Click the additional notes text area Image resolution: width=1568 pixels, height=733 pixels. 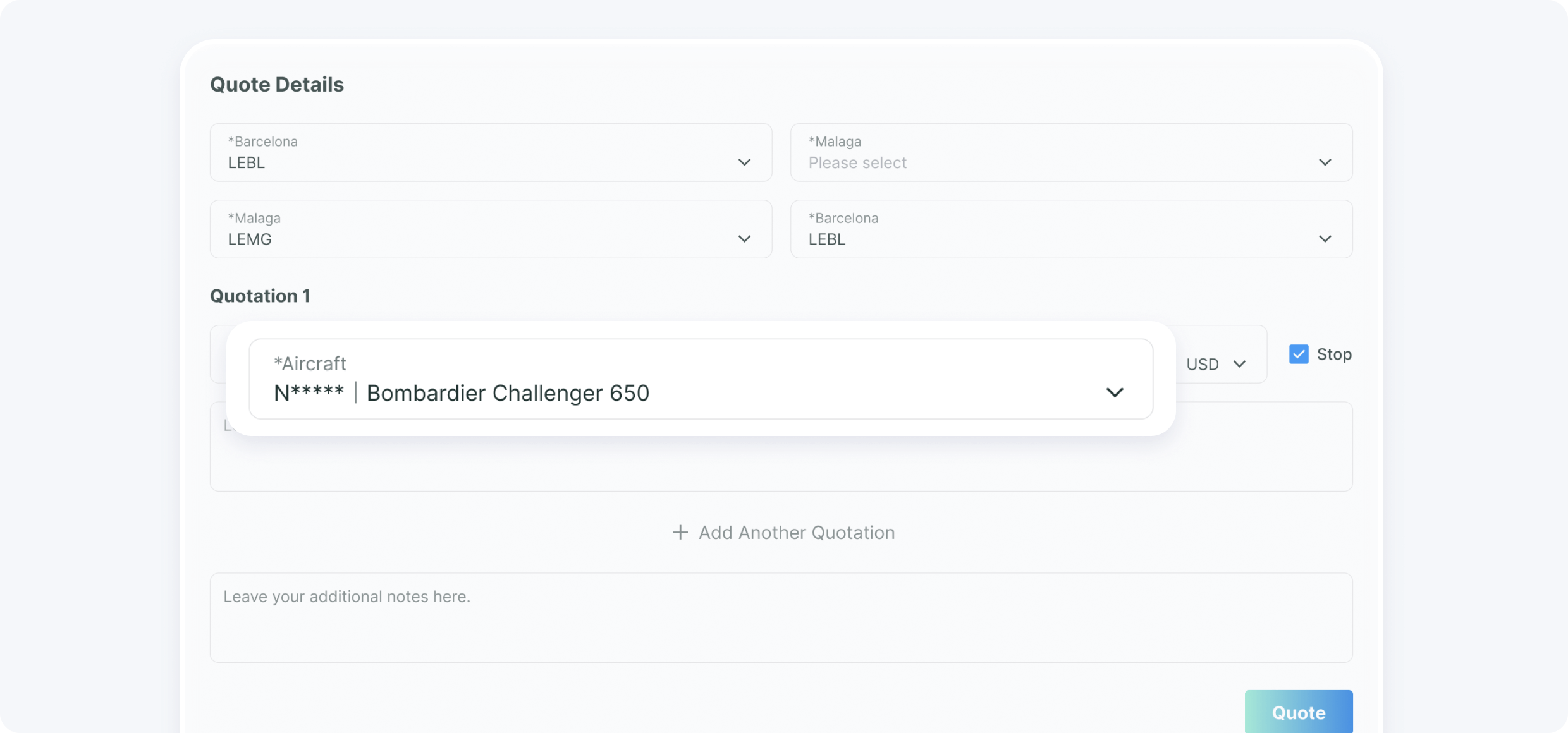pyautogui.click(x=780, y=617)
